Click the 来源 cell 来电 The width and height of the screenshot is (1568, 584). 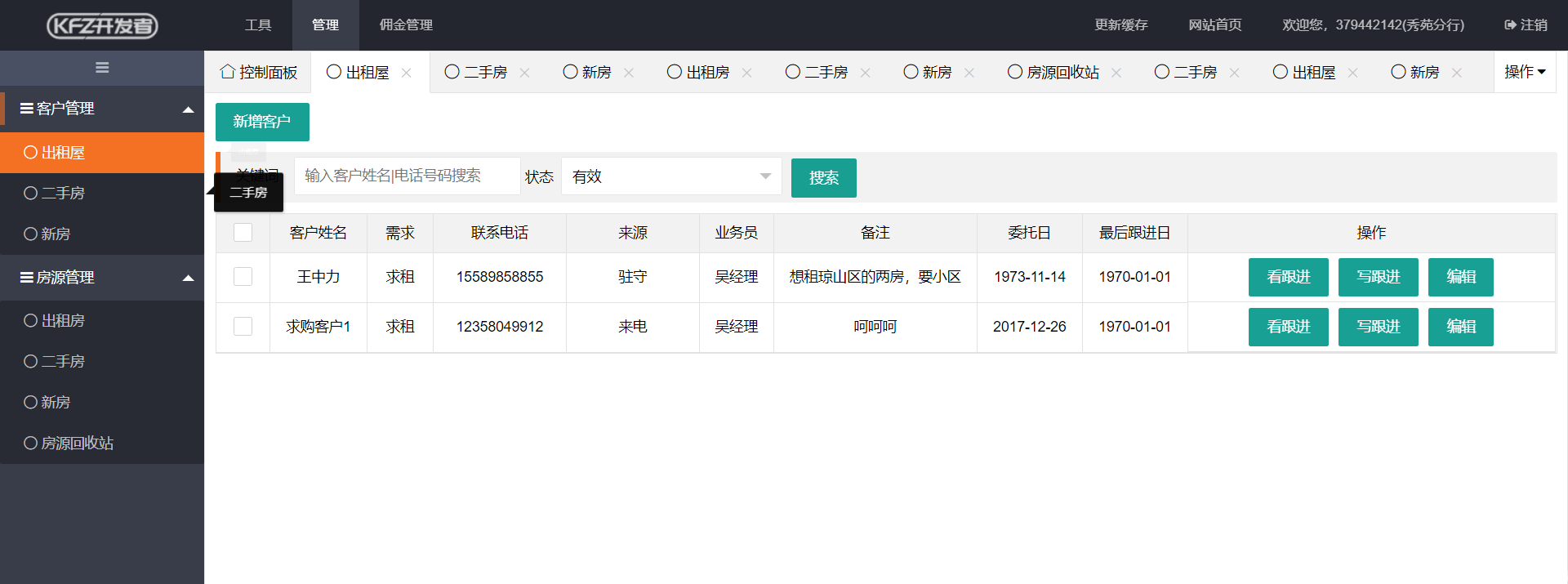tap(632, 327)
